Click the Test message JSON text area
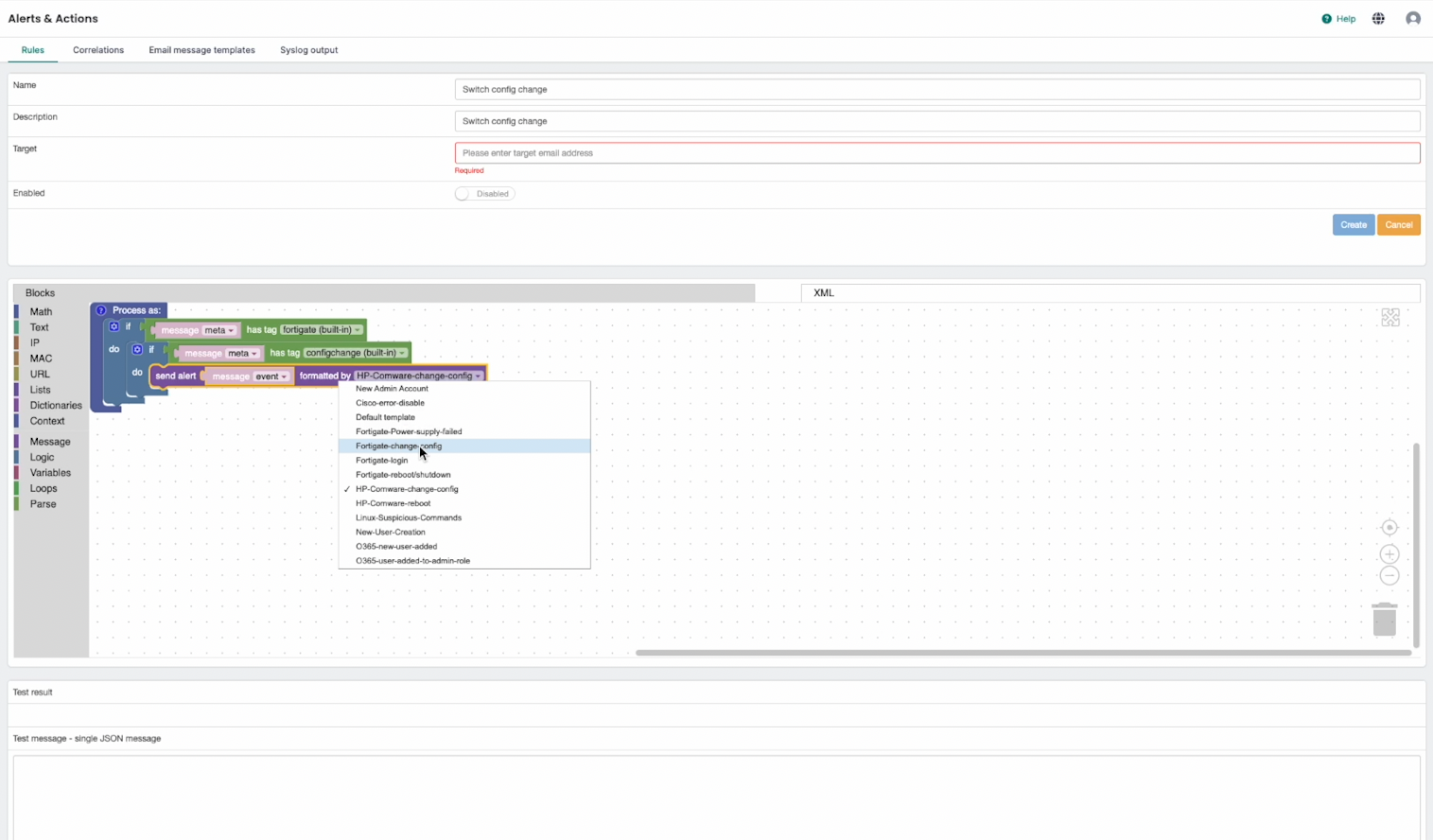Image resolution: width=1433 pixels, height=840 pixels. point(717,797)
